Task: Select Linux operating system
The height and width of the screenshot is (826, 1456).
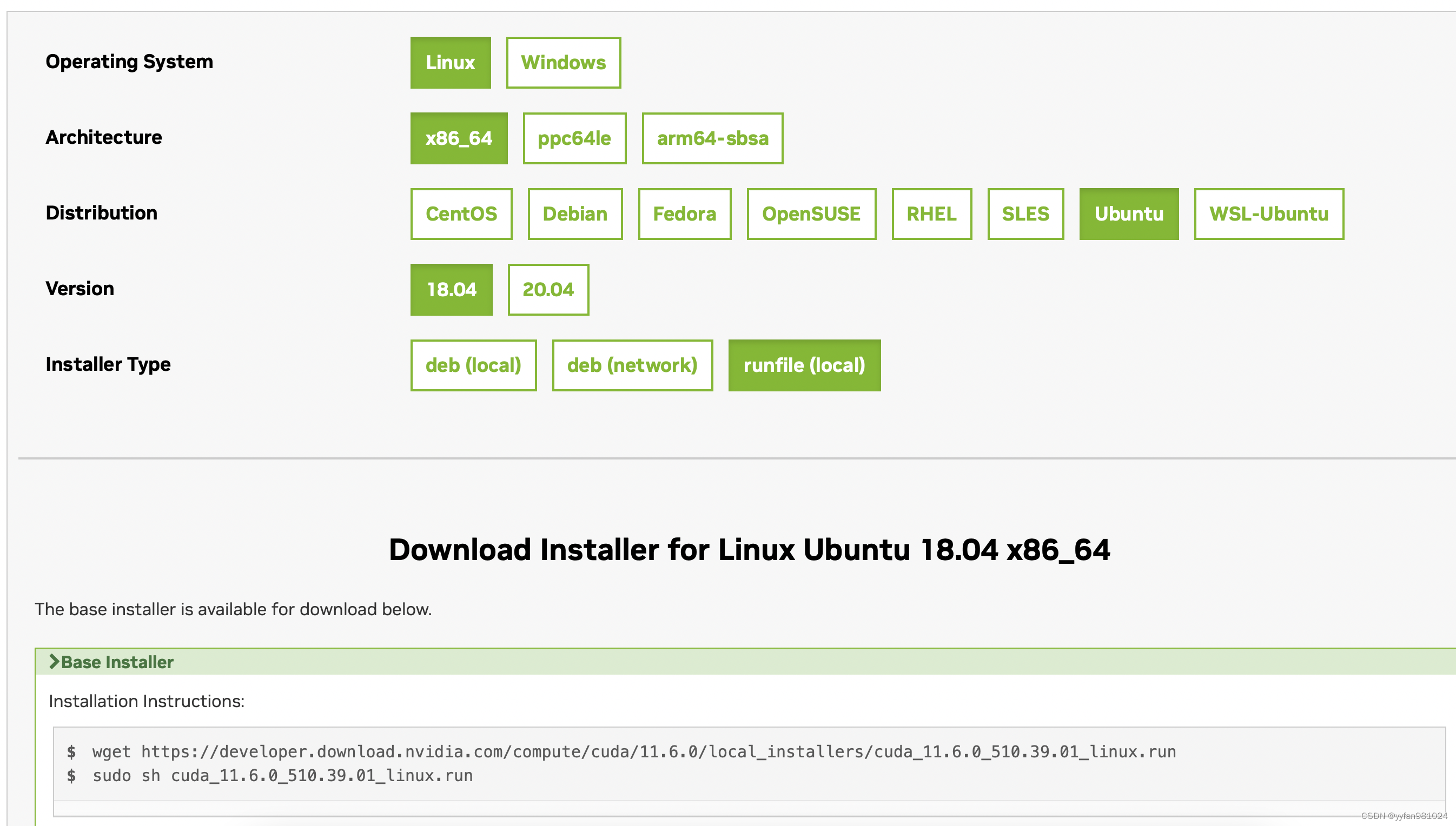Action: coord(451,62)
